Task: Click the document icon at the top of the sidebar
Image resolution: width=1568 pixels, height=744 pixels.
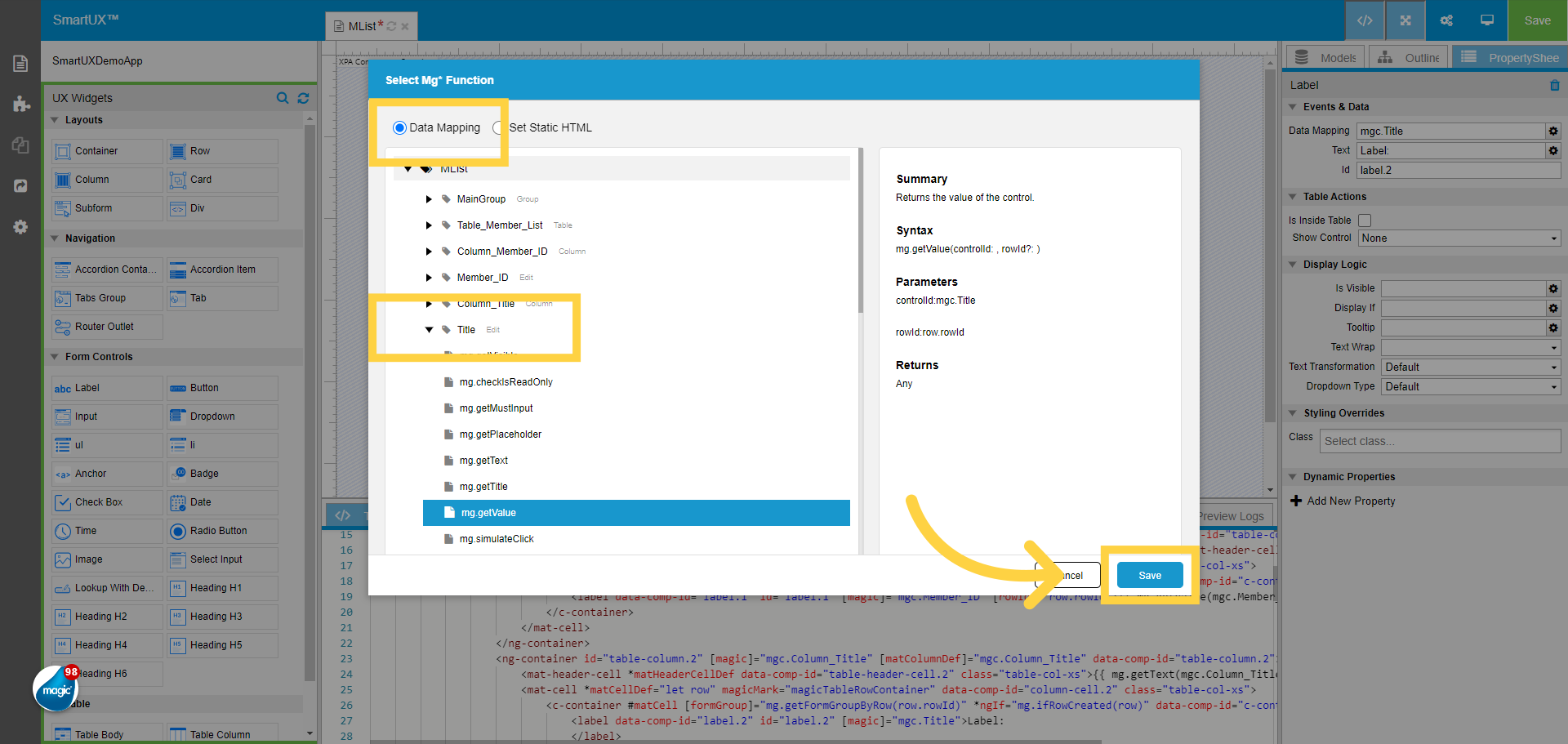Action: (20, 62)
